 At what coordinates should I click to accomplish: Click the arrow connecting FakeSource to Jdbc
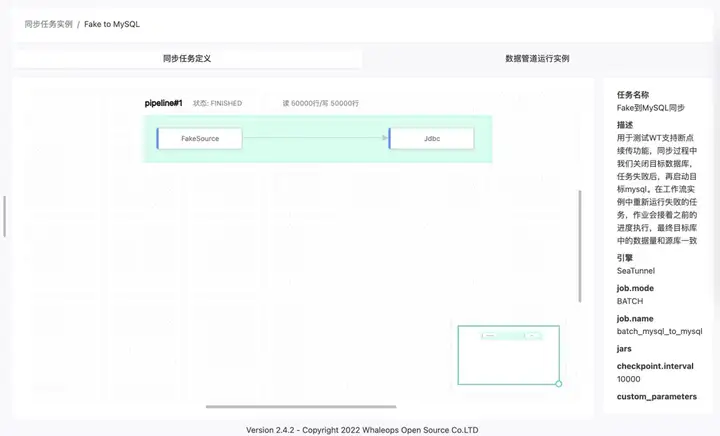click(x=315, y=138)
